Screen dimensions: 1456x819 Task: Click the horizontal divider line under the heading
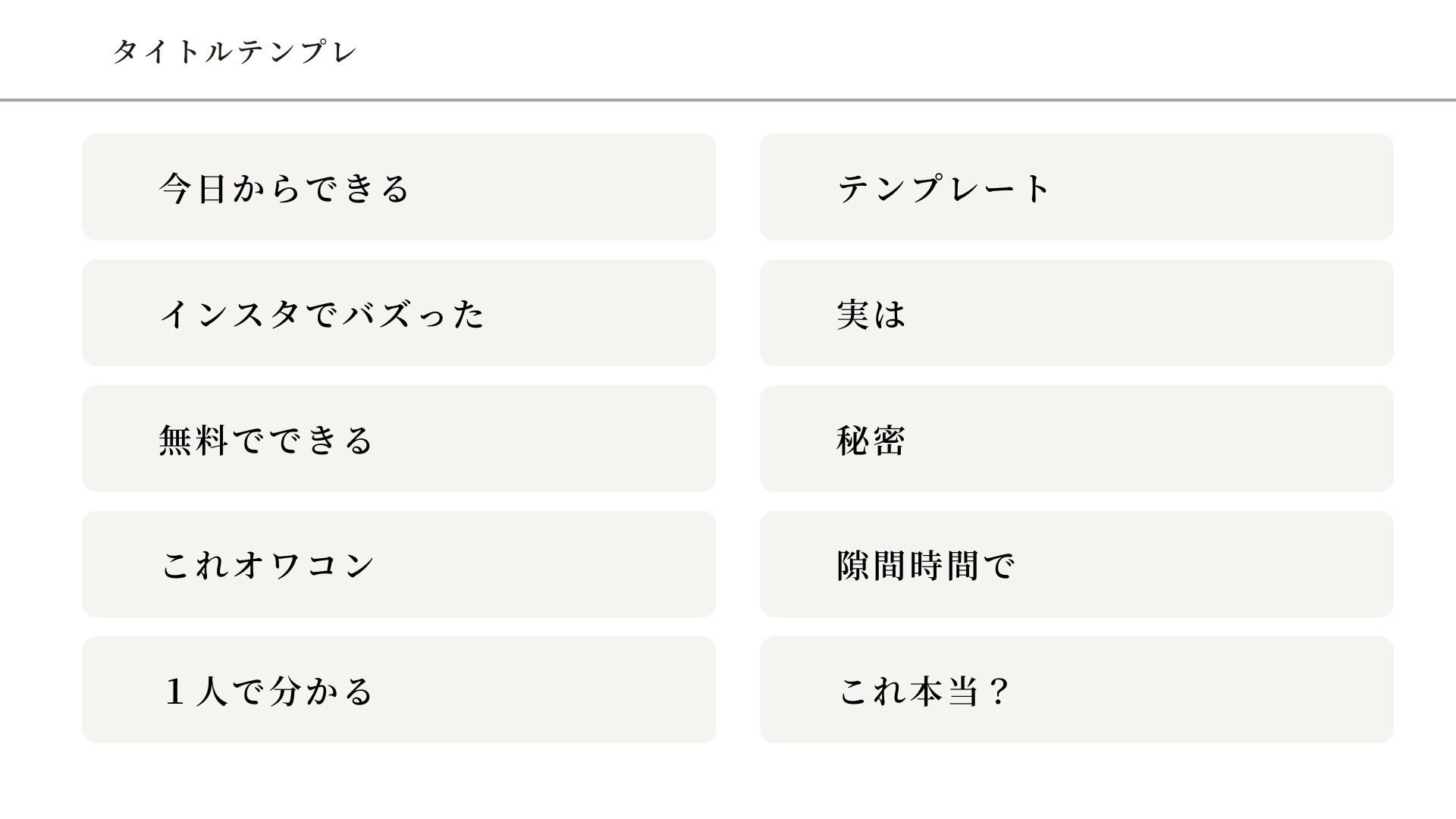pos(728,99)
